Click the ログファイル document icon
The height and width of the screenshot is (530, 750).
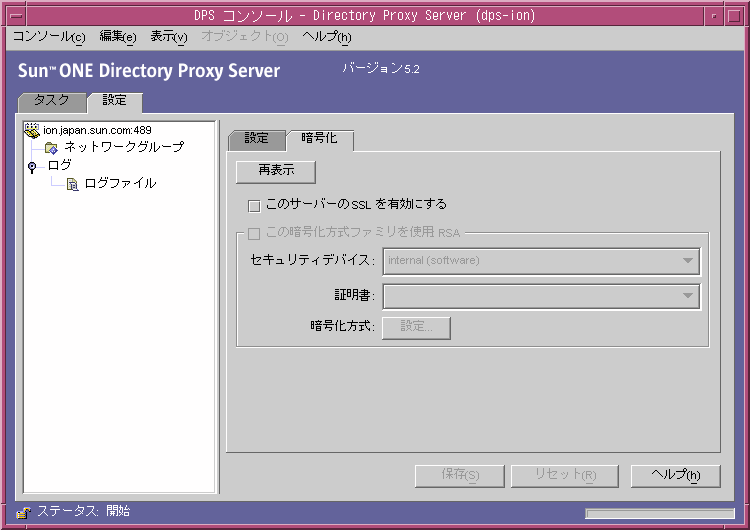(x=72, y=184)
